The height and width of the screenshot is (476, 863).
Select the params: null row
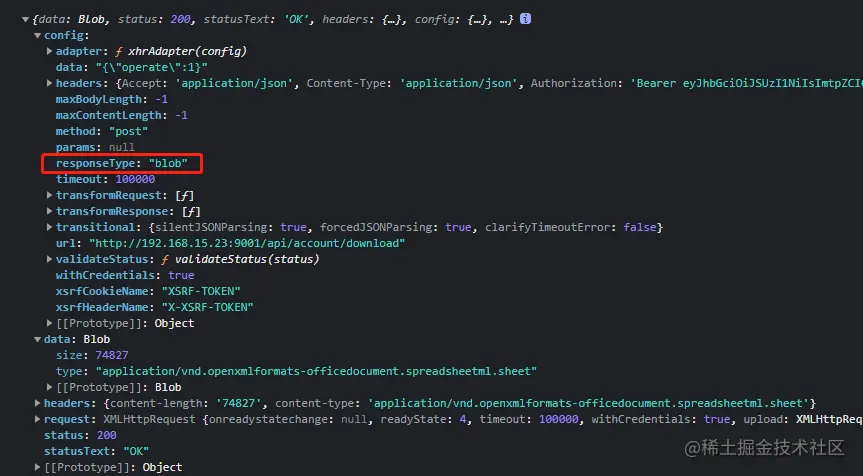coord(95,147)
